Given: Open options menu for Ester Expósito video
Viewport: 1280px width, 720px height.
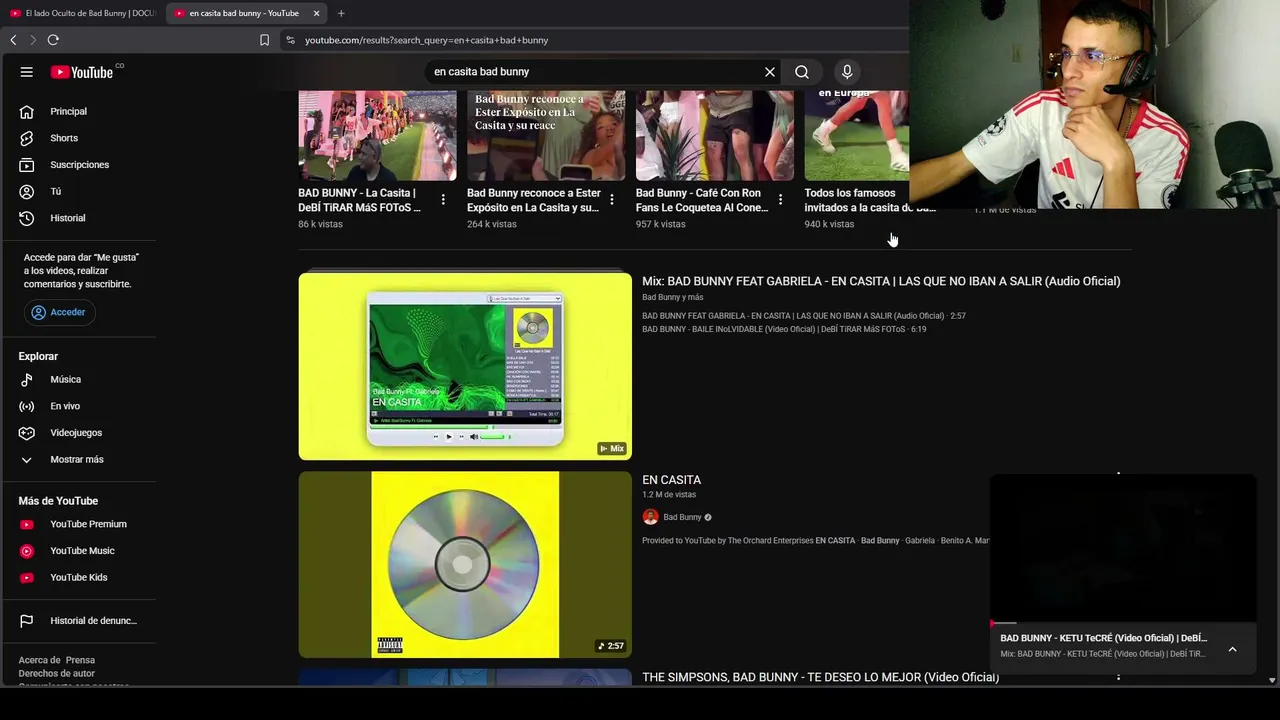Looking at the screenshot, I should 612,200.
